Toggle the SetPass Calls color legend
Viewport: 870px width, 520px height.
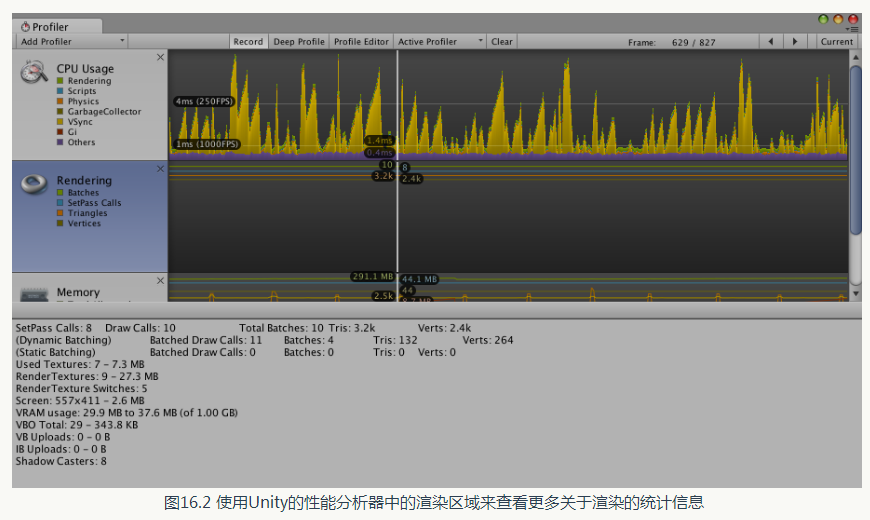pyautogui.click(x=60, y=203)
